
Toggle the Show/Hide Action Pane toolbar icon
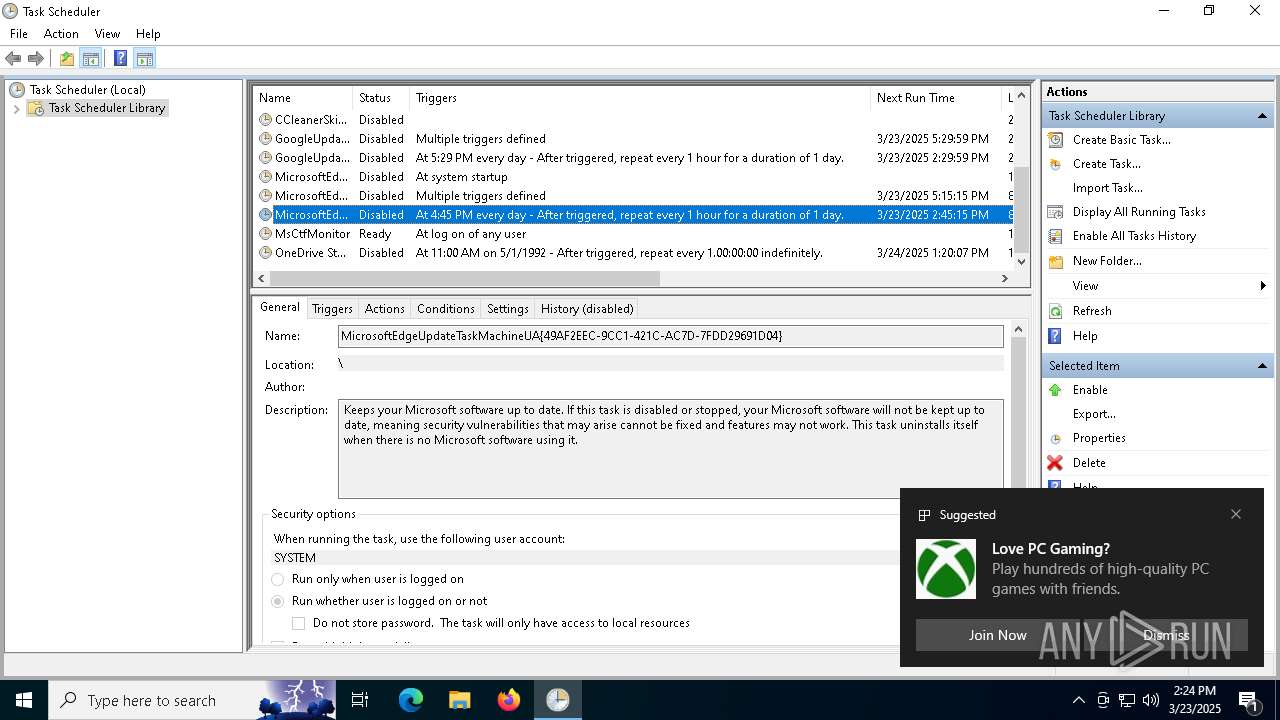tap(144, 59)
